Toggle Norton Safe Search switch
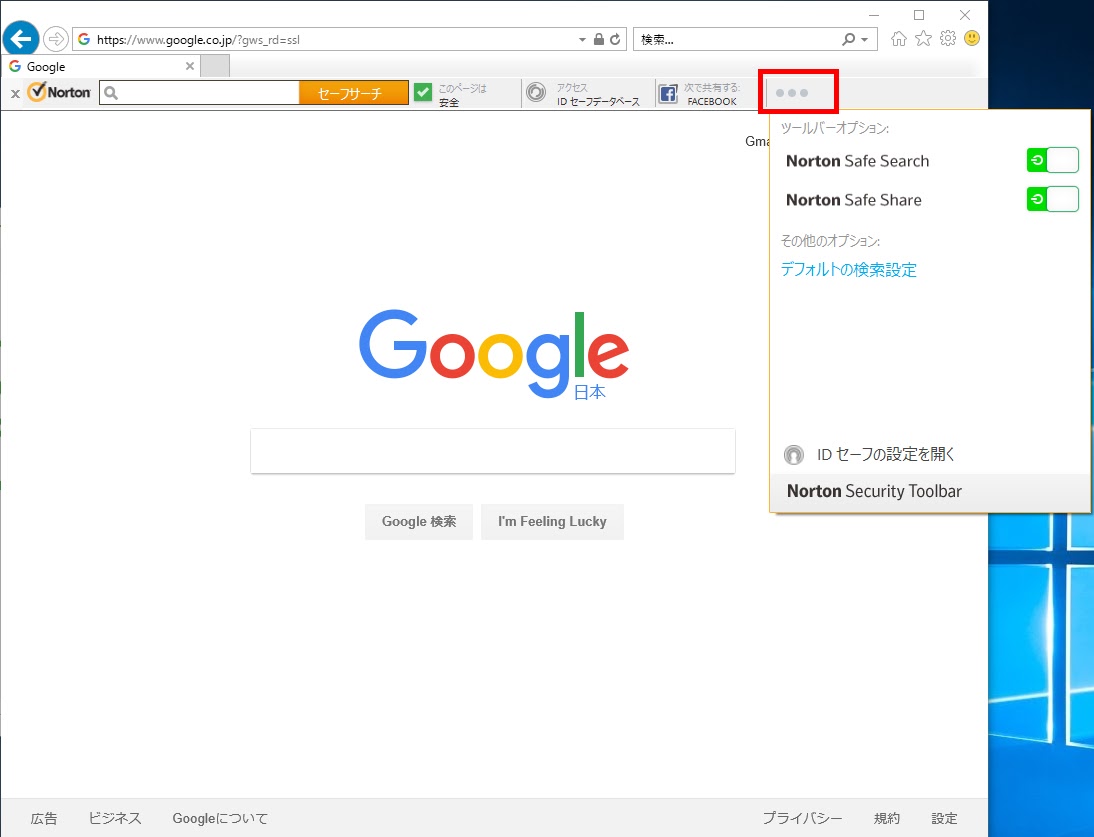 coord(1053,160)
